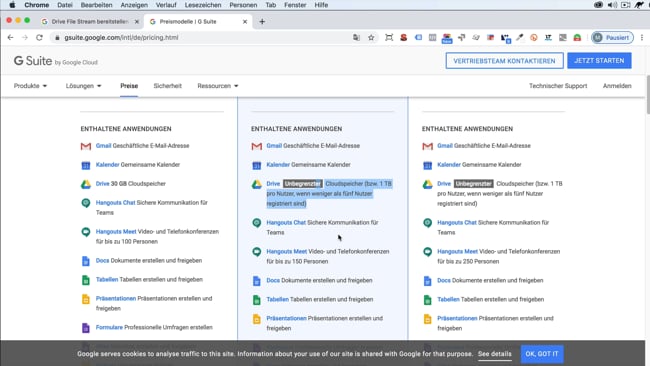
Task: Click Kalender icon in third column
Action: pos(427,165)
